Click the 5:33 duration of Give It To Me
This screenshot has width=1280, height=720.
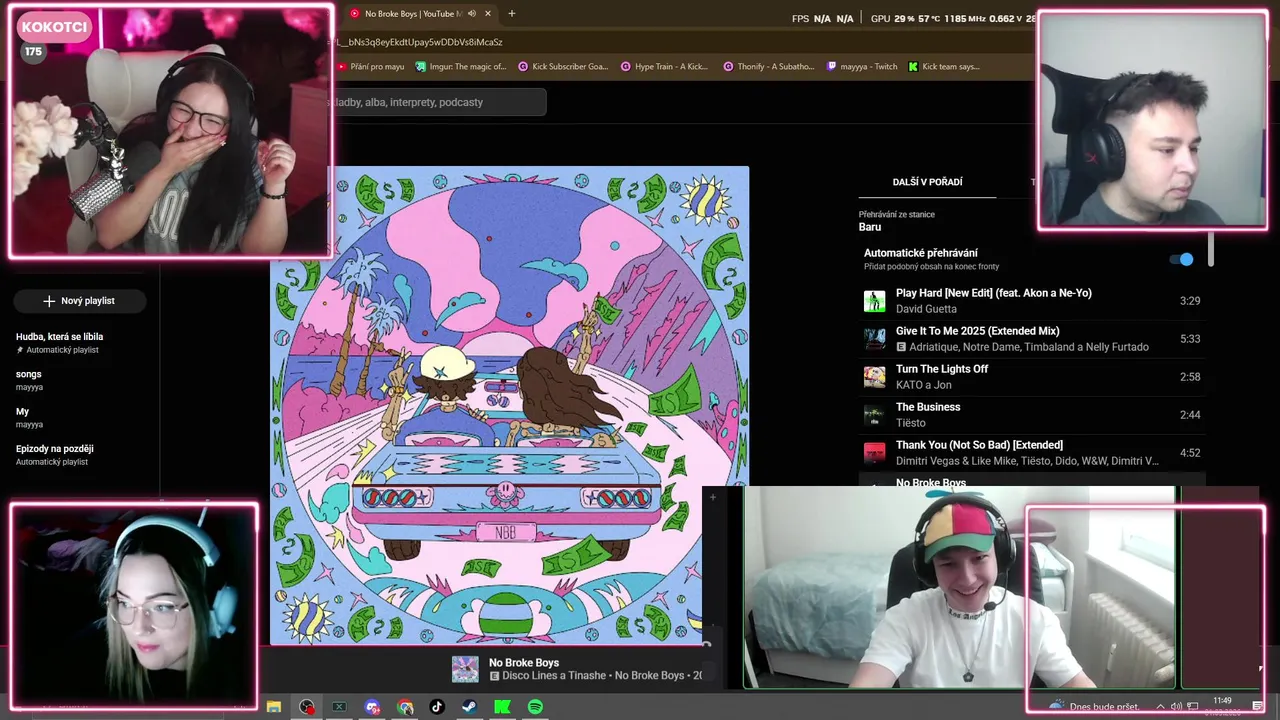click(x=1189, y=339)
